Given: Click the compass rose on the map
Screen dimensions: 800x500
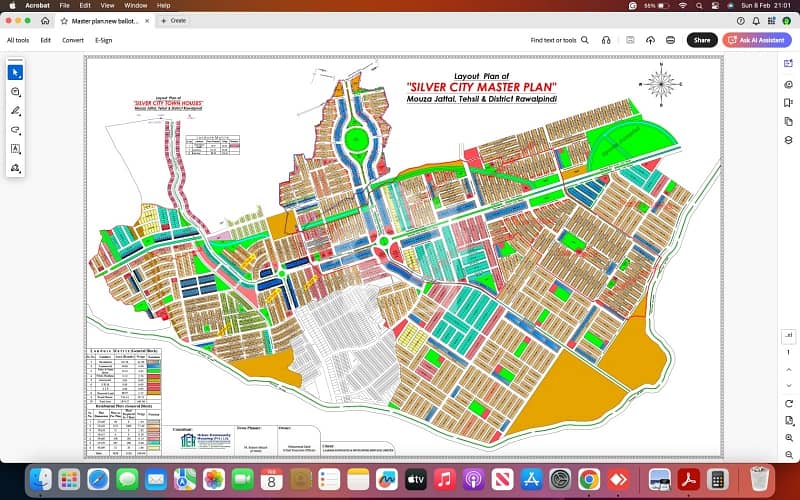Looking at the screenshot, I should pos(661,84).
